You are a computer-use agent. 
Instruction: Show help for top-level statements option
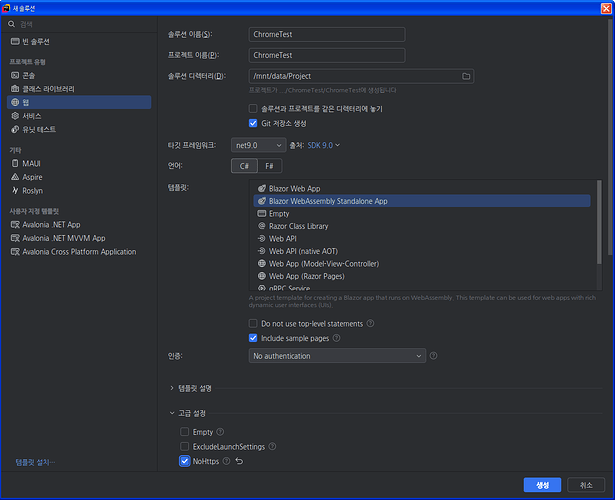370,324
